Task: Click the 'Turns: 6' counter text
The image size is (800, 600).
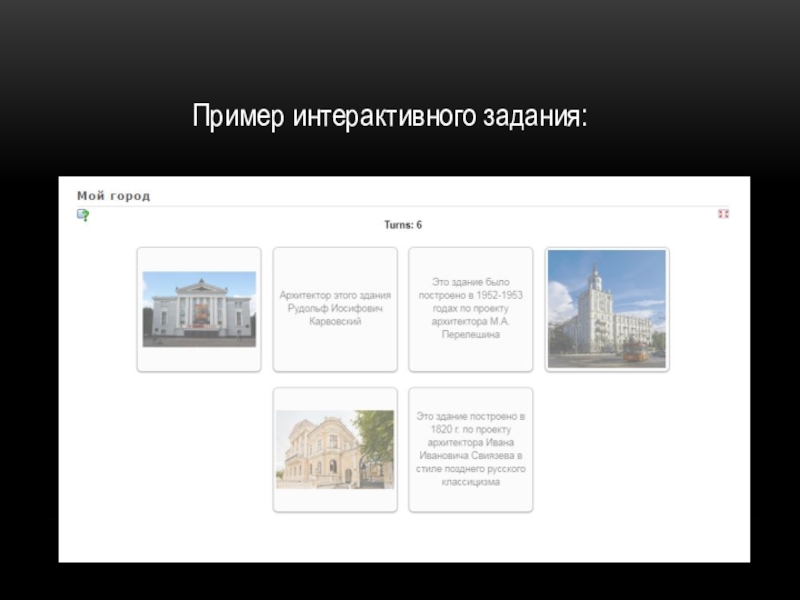Action: 403,225
